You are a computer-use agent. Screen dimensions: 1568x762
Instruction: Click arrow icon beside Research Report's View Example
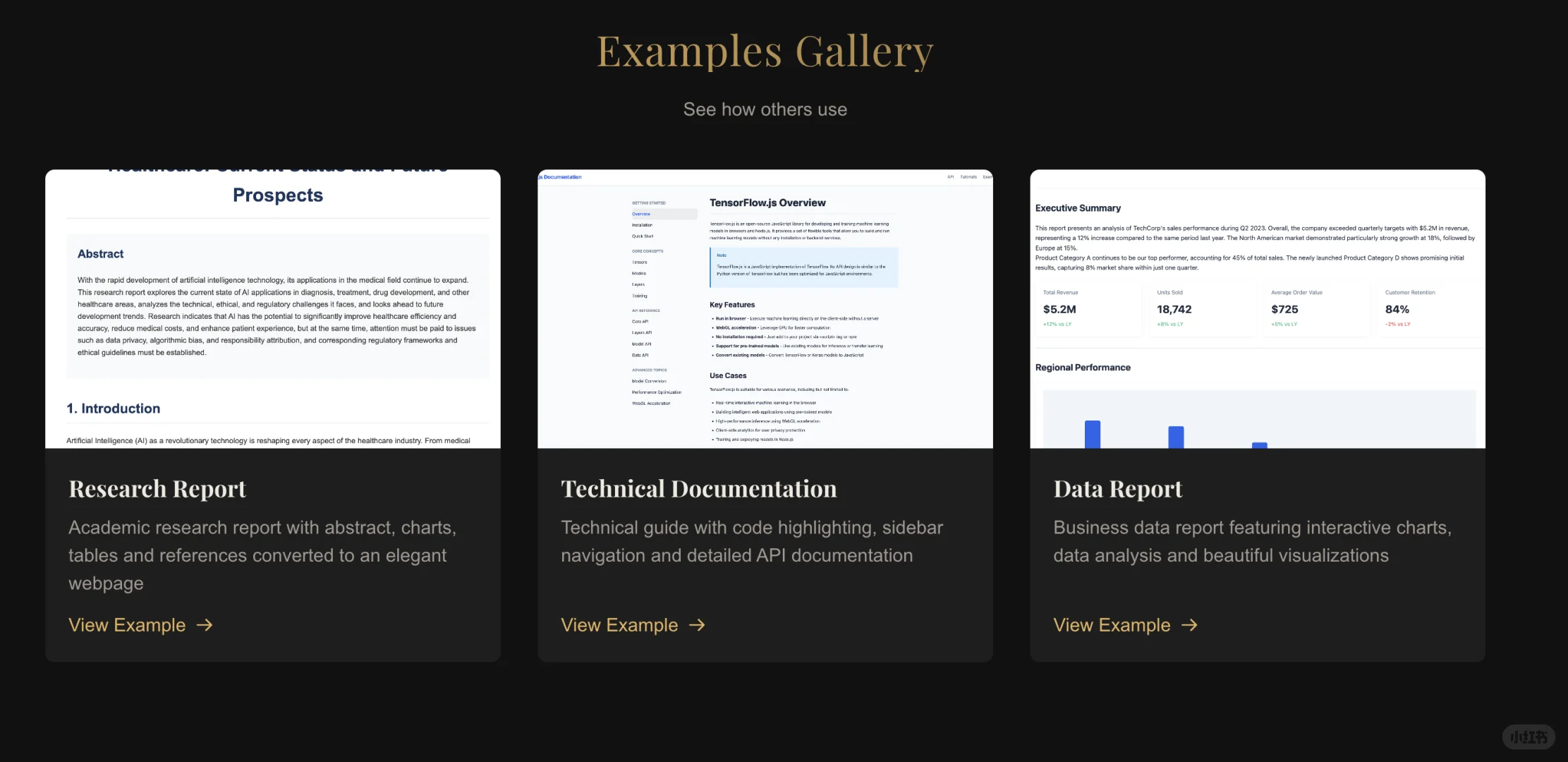(205, 625)
